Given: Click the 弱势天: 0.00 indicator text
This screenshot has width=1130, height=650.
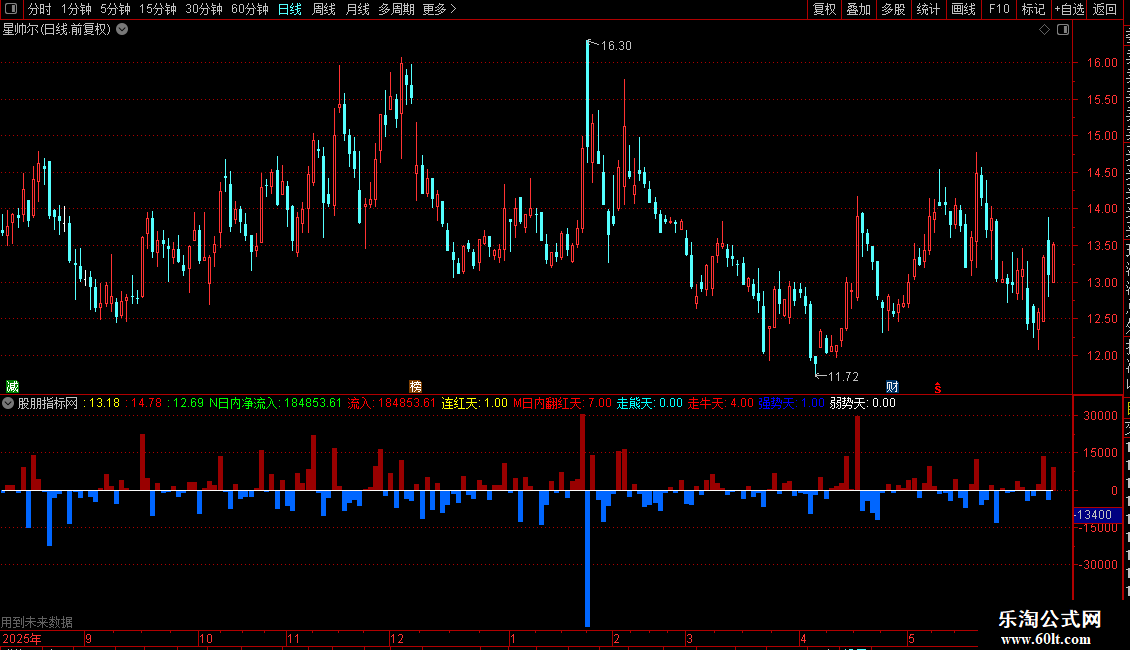Looking at the screenshot, I should [x=863, y=404].
